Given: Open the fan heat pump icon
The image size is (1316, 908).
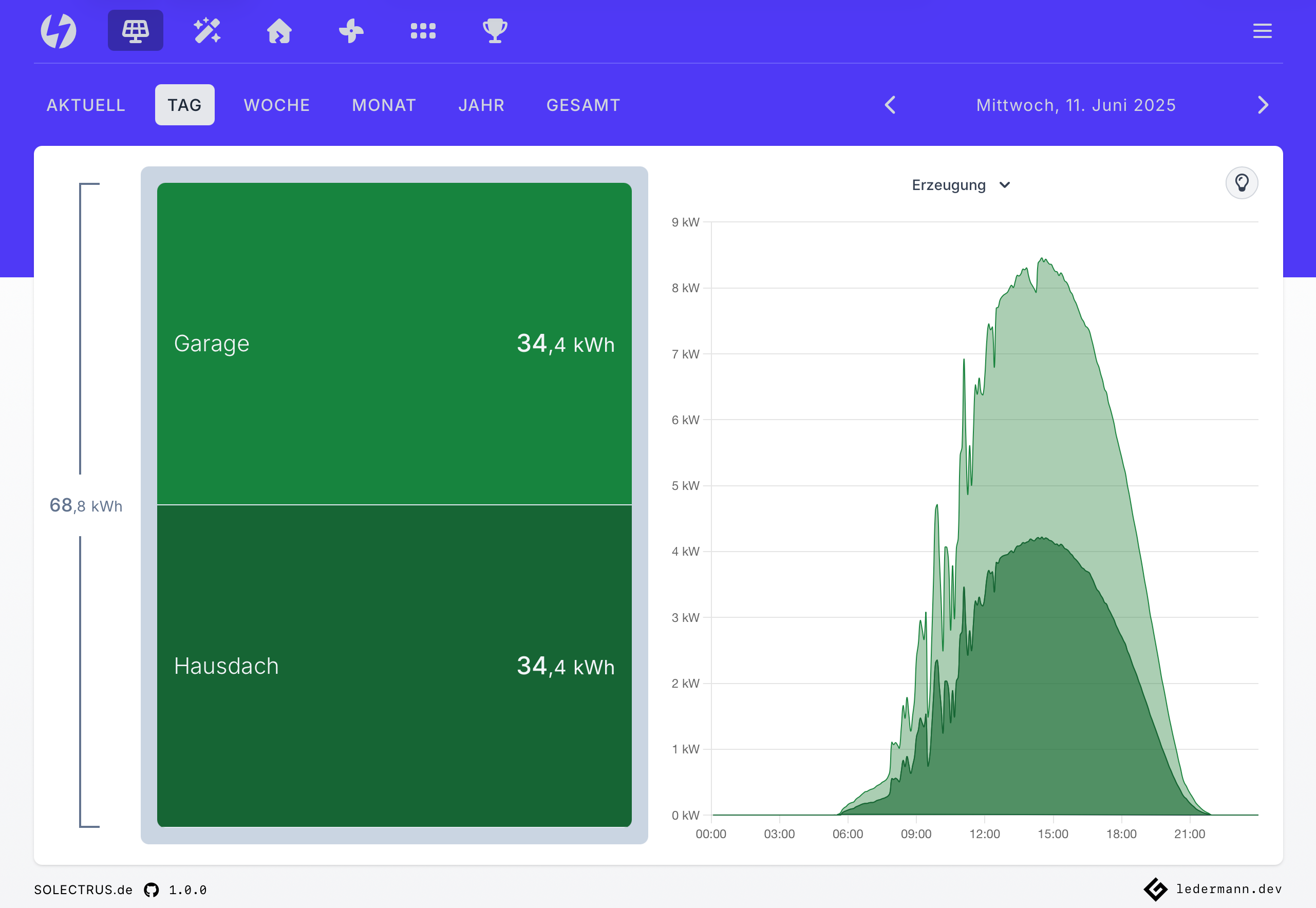Looking at the screenshot, I should [351, 31].
